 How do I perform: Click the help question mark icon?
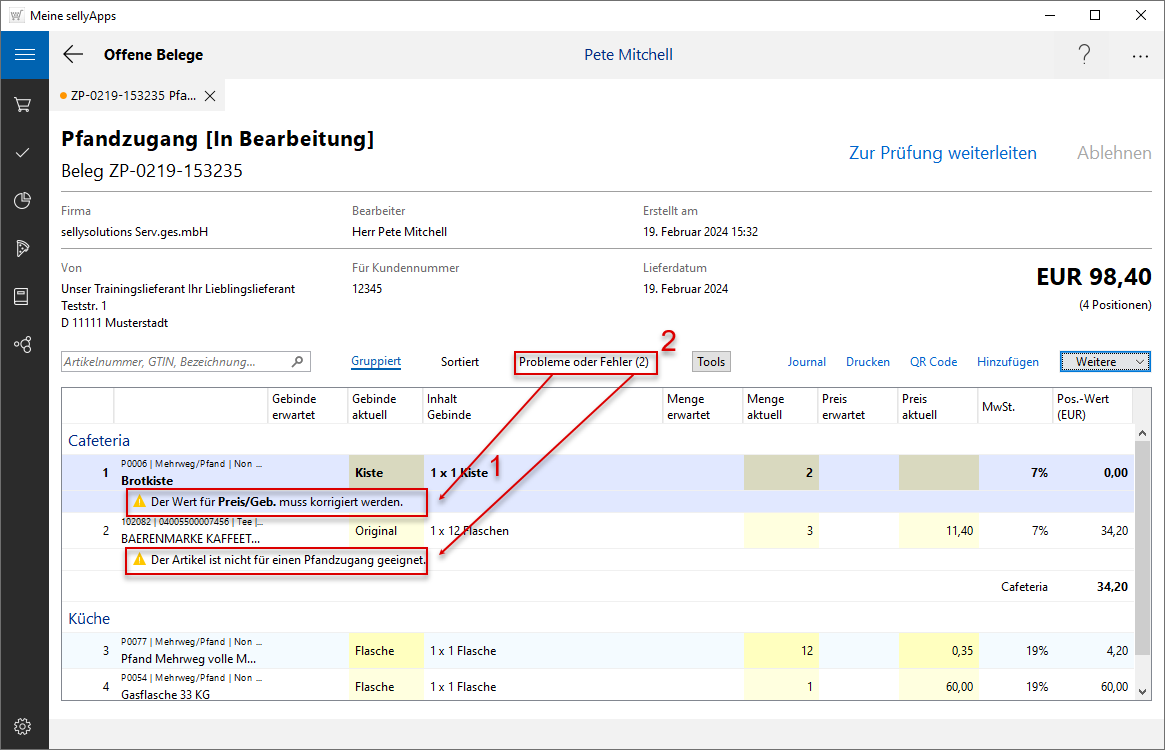coord(1084,55)
